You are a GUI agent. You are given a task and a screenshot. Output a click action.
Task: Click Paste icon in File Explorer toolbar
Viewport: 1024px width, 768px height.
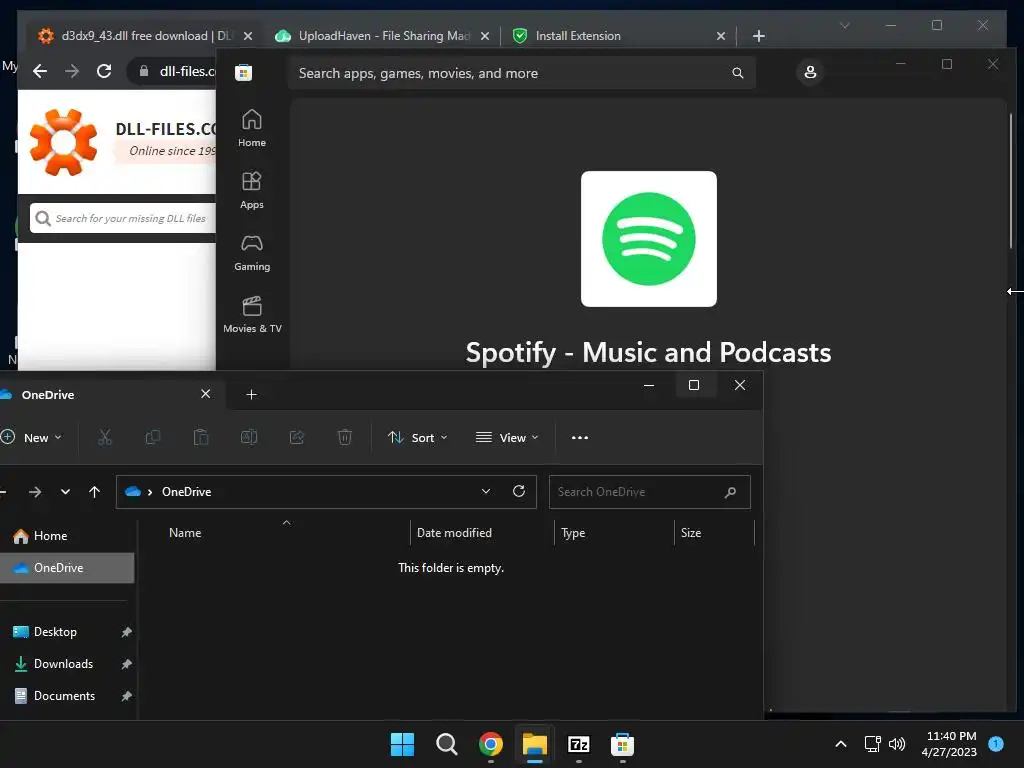[x=201, y=438]
